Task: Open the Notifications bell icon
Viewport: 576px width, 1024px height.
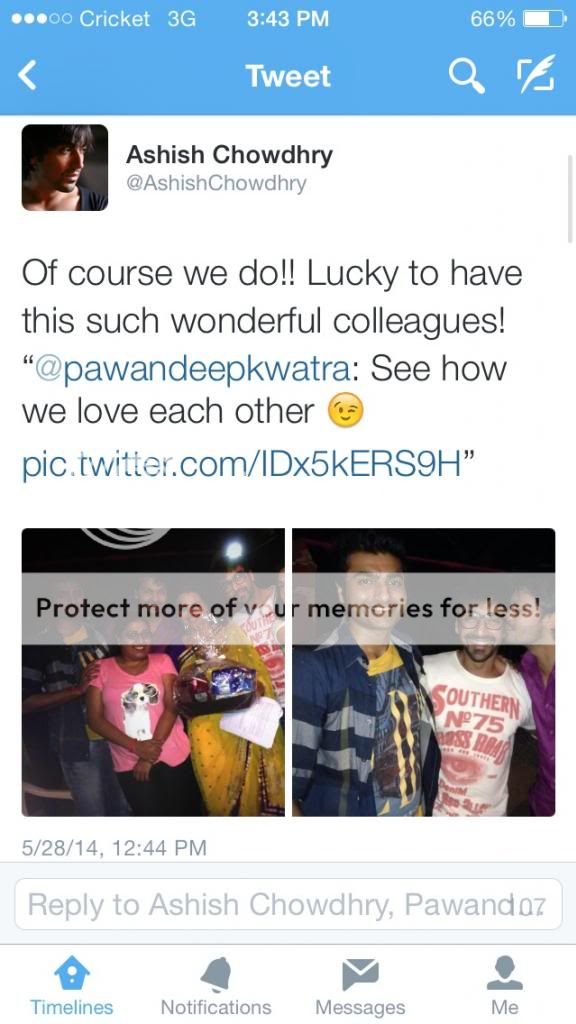Action: click(216, 974)
